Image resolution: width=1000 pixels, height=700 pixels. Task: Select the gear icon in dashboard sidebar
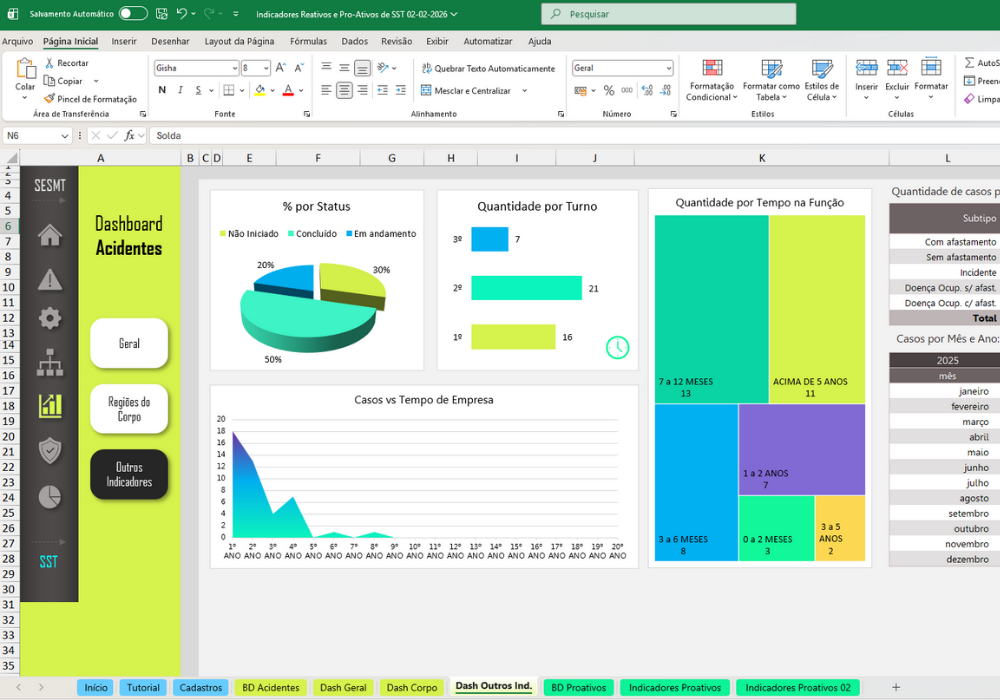tap(50, 317)
